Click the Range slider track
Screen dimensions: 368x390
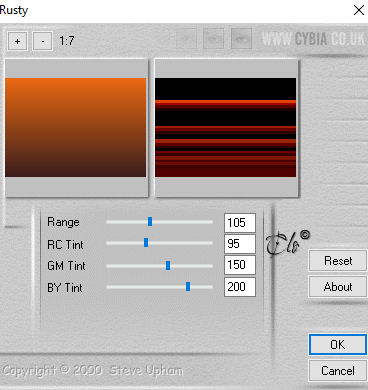pyautogui.click(x=159, y=222)
